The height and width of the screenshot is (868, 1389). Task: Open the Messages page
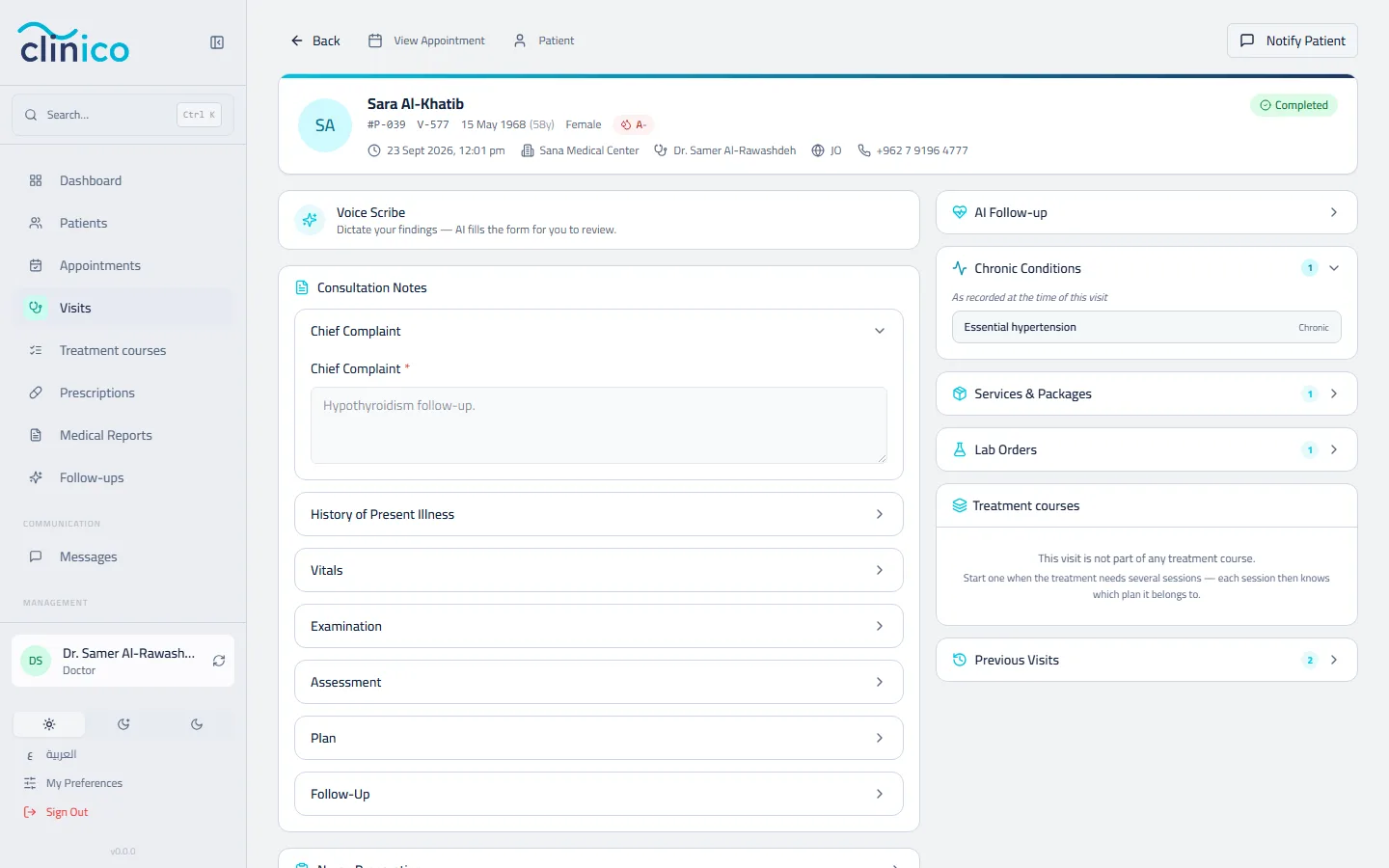click(x=123, y=556)
